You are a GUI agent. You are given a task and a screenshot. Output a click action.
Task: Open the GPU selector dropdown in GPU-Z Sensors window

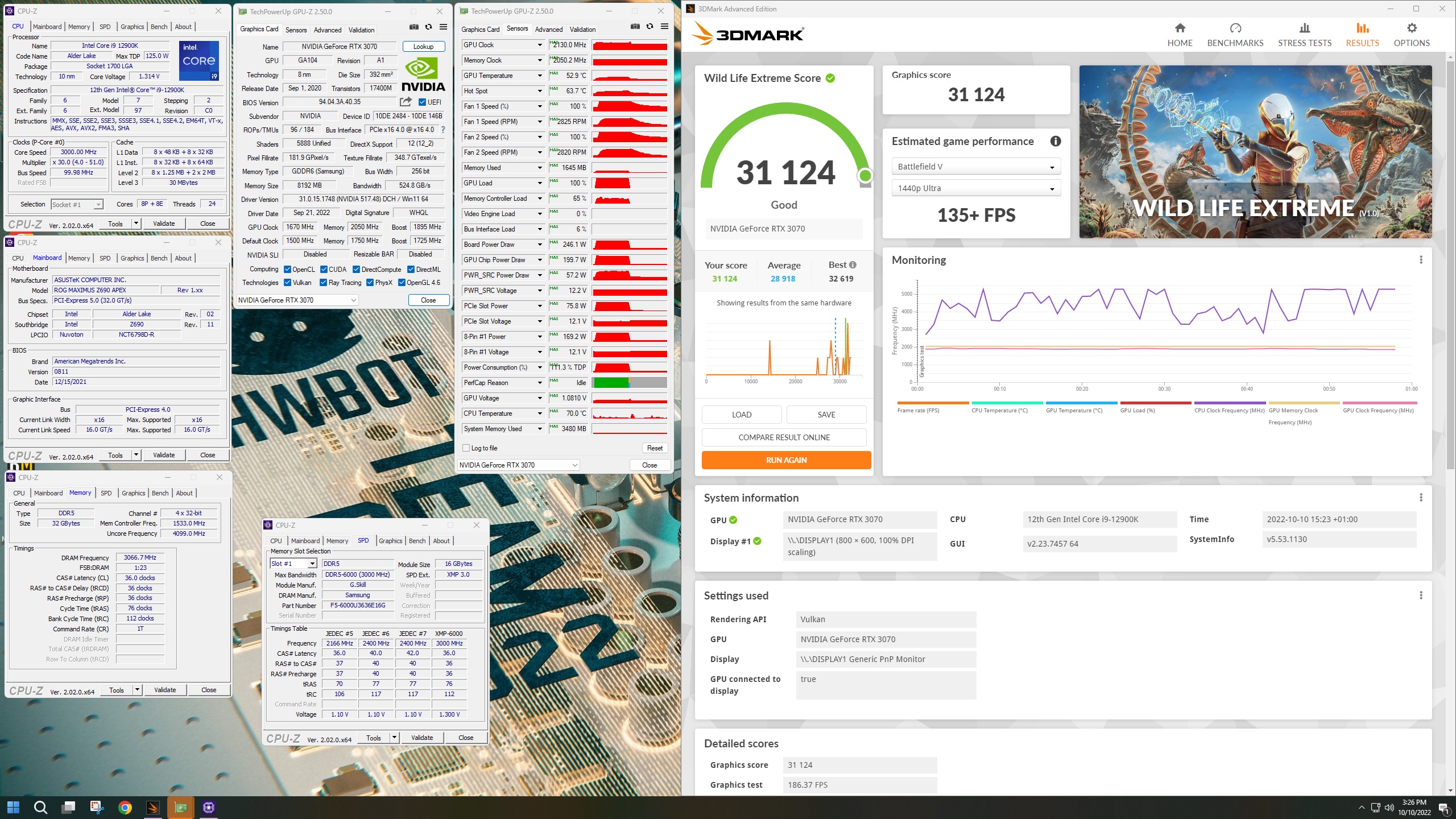click(518, 465)
